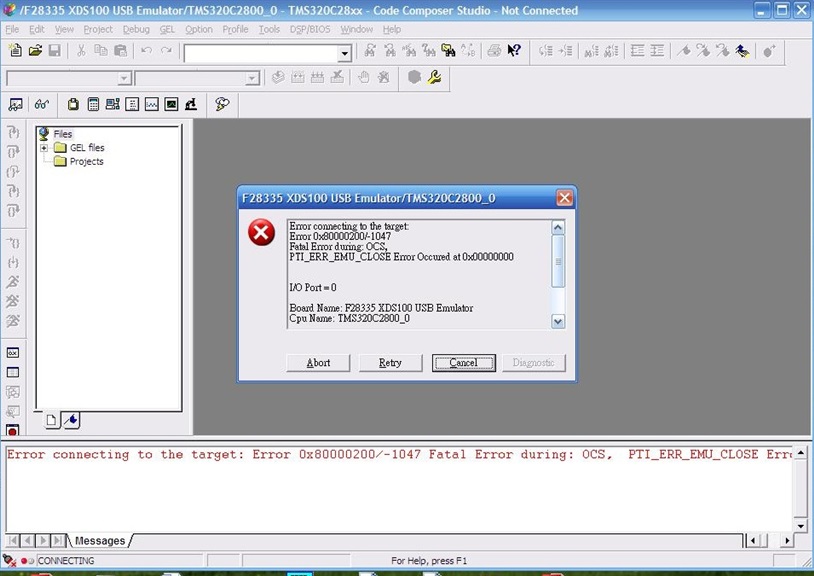The image size is (814, 576).
Task: Click the step-into braces sidebar icon
Action: pos(13,132)
